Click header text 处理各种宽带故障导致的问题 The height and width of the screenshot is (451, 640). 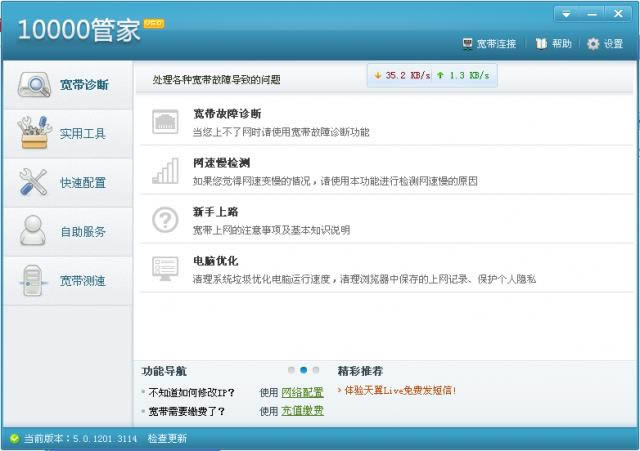pos(216,80)
